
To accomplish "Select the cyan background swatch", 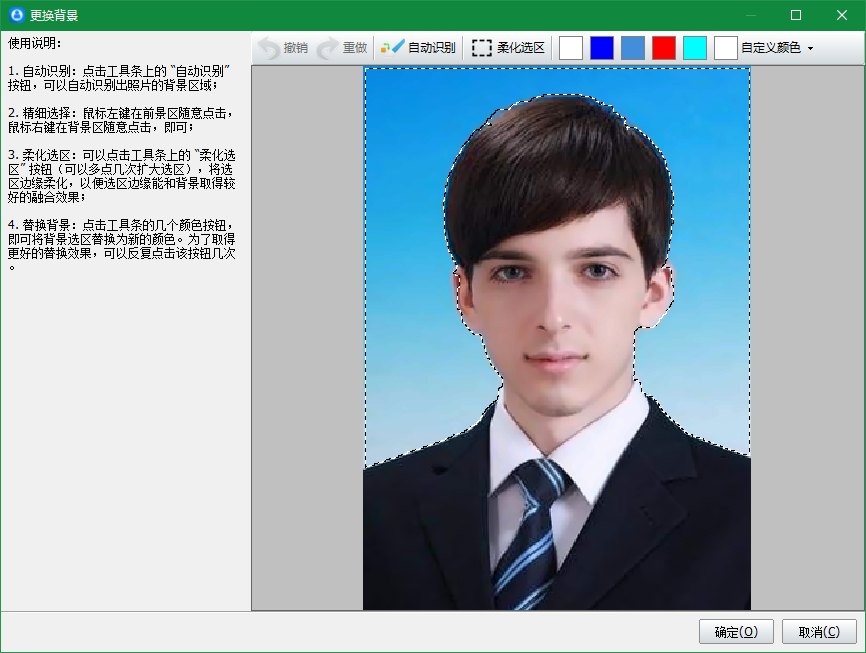I will pos(695,46).
